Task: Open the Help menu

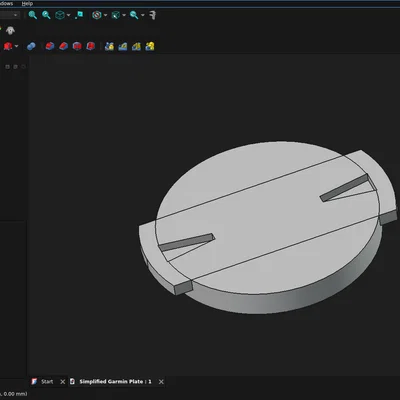Action: click(x=27, y=4)
